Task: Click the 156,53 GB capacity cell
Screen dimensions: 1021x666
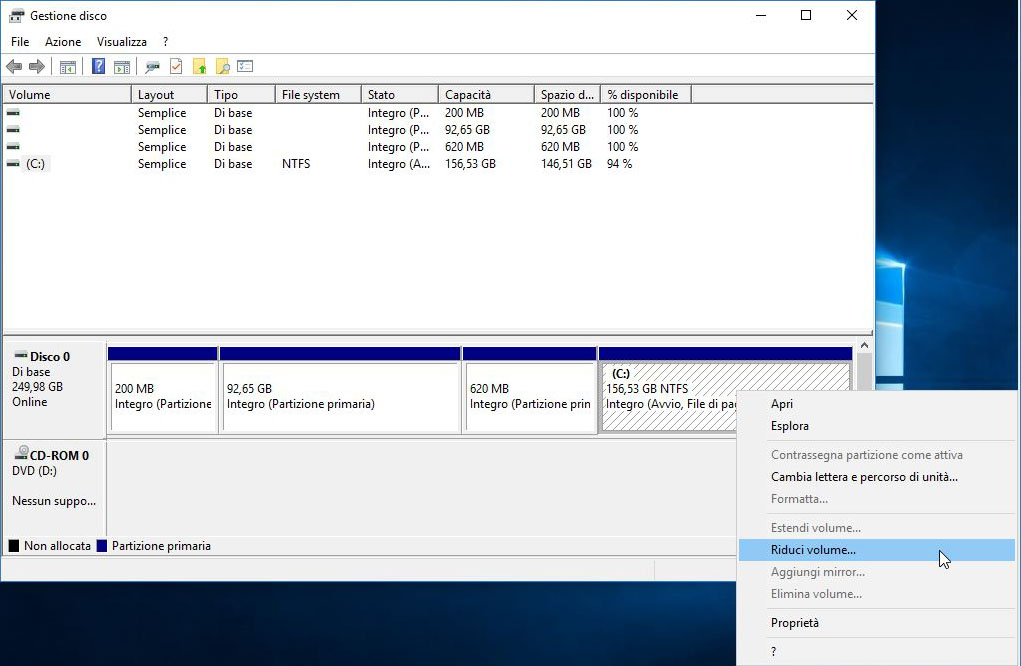Action: 470,164
